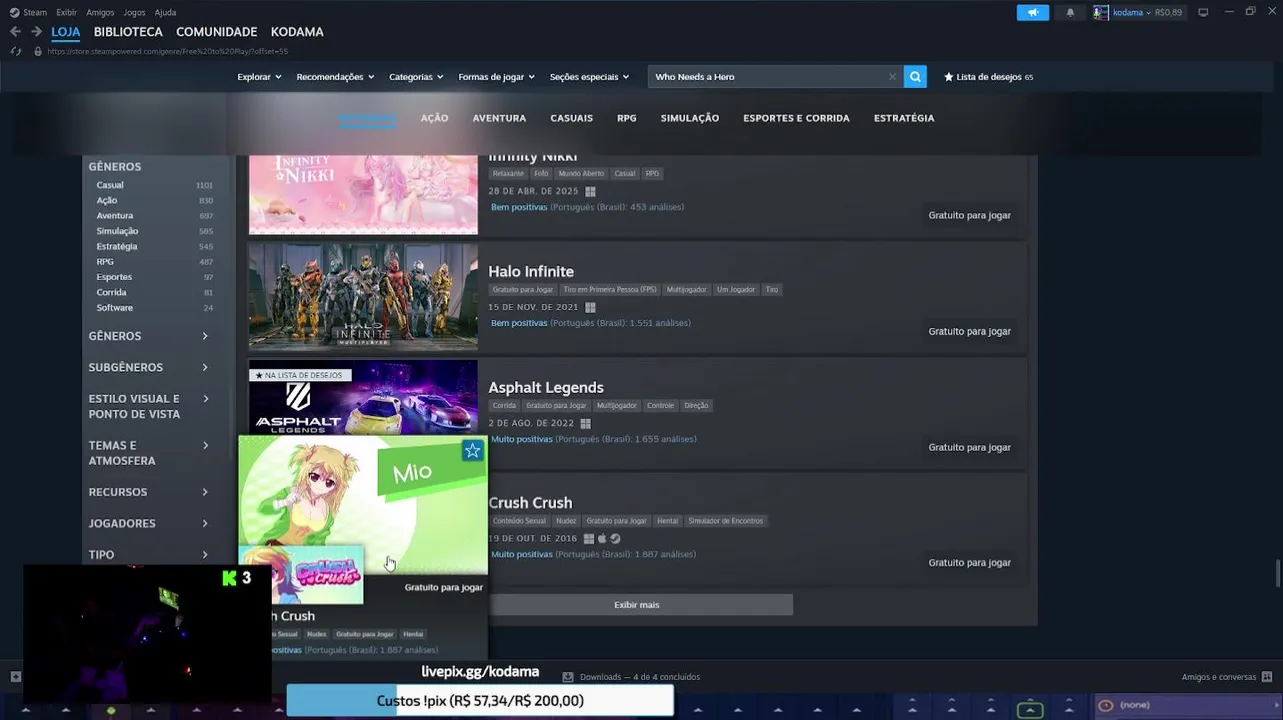Screen dimensions: 1283x720
Task: Clear the search with the X icon
Action: tap(892, 77)
